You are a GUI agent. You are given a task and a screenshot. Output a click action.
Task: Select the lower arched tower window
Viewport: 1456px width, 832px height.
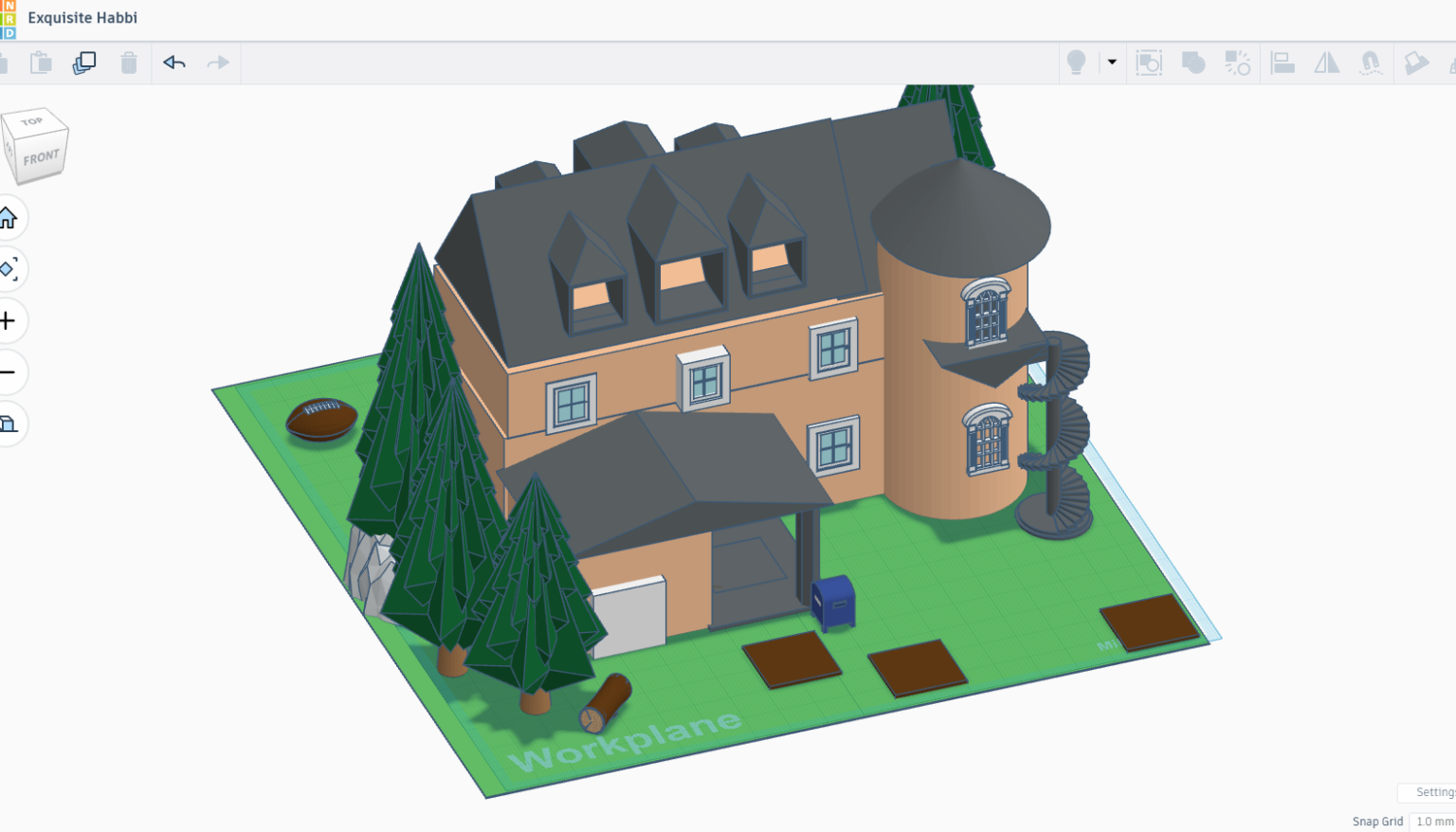987,439
